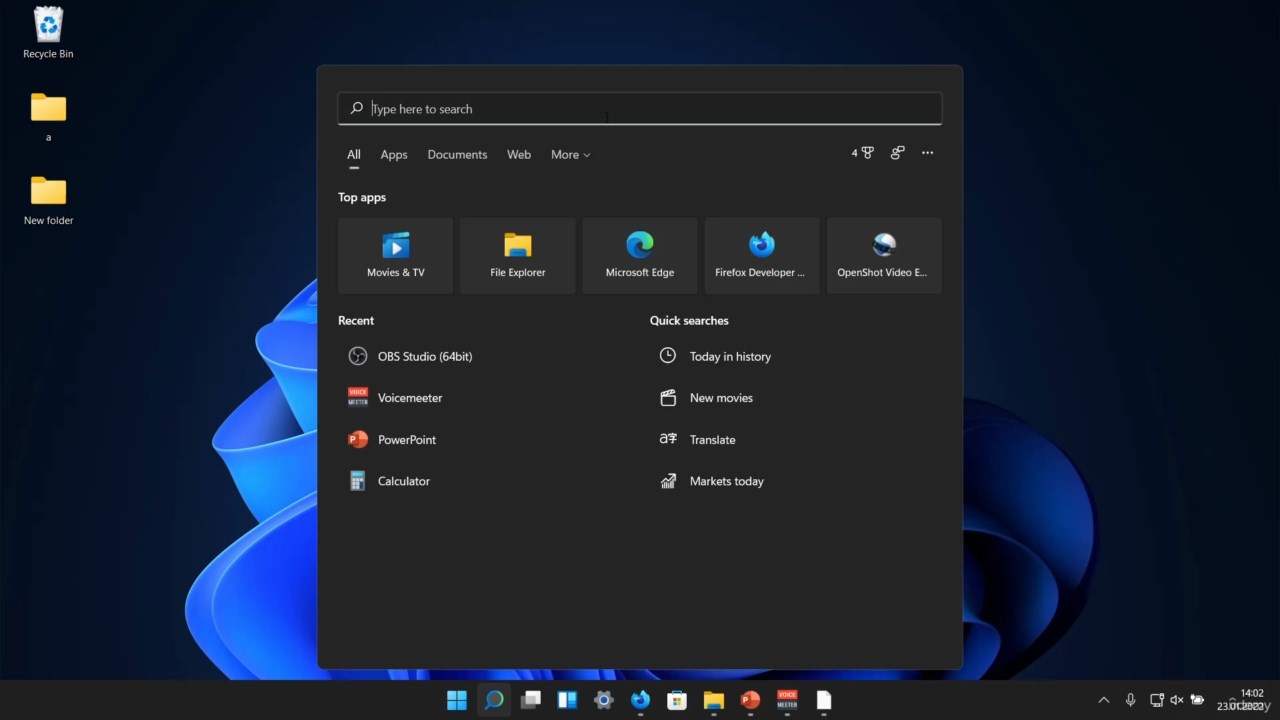Open Voicemeeter from Recent list
Screen dimensions: 1280x720
point(409,398)
